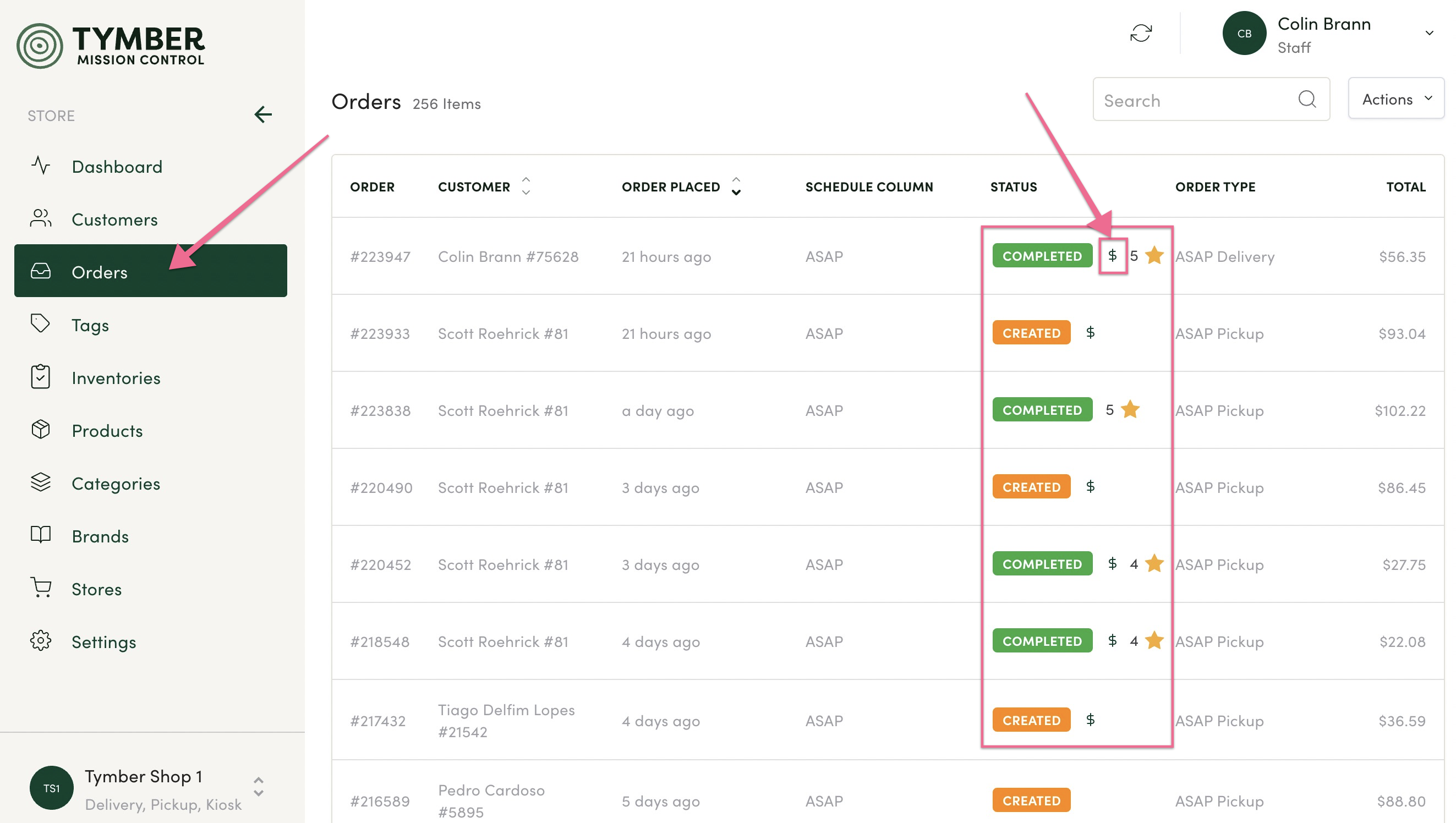Click the star rating on order #220452
Screen dimensions: 1456x823
1155,563
